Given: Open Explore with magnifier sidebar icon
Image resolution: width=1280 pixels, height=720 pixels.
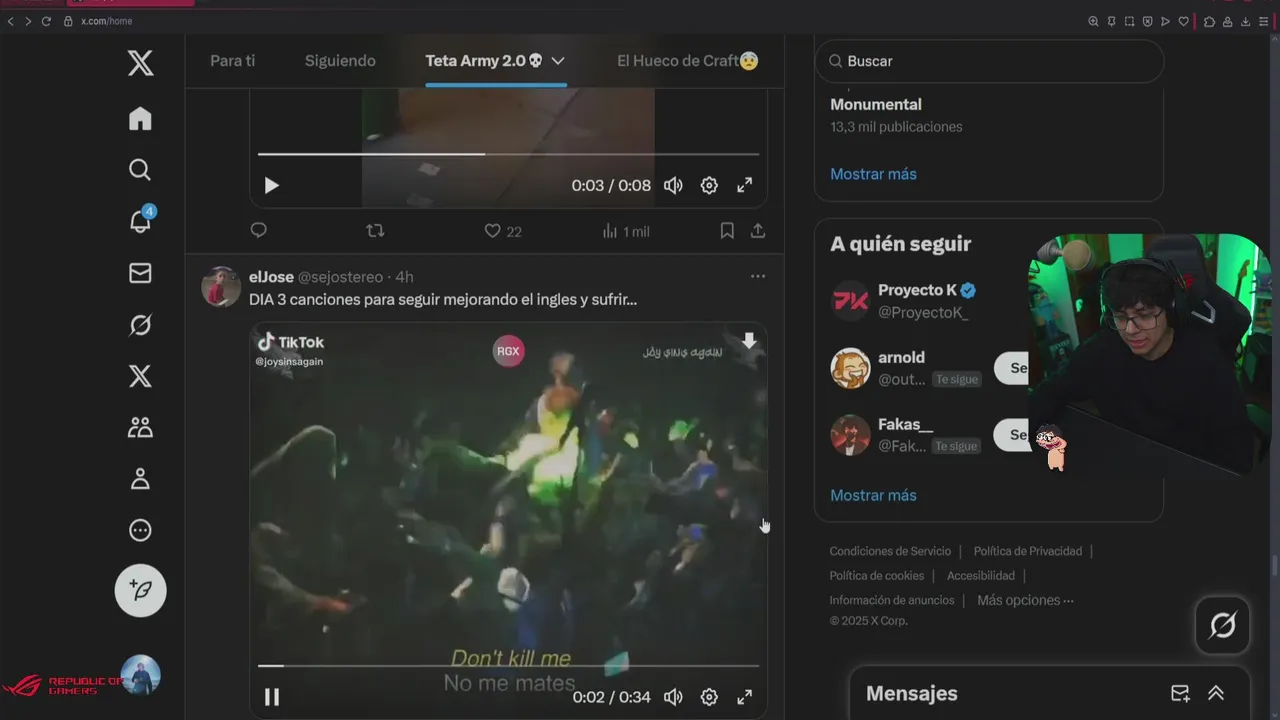Looking at the screenshot, I should 140,170.
